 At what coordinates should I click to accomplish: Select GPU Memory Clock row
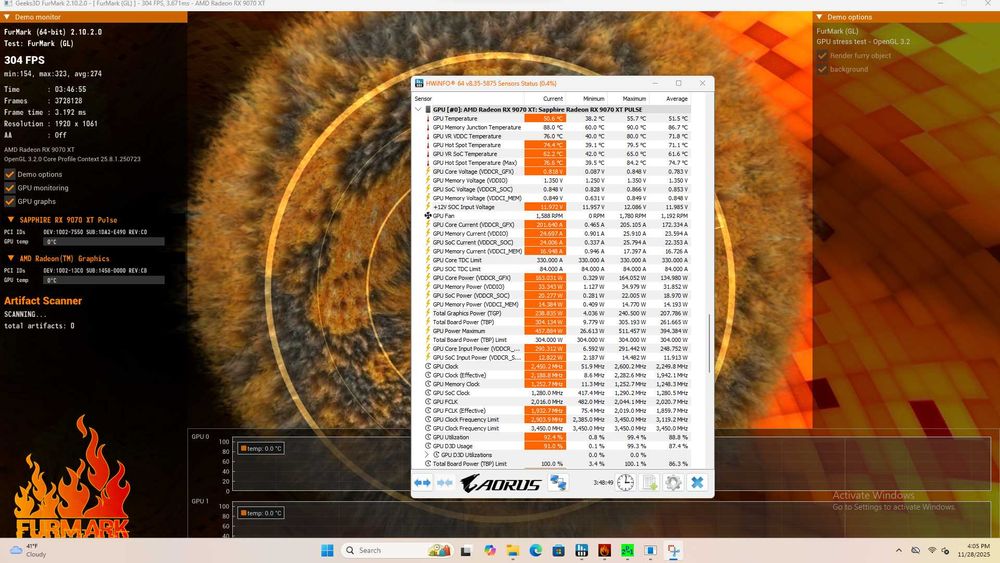(552, 384)
